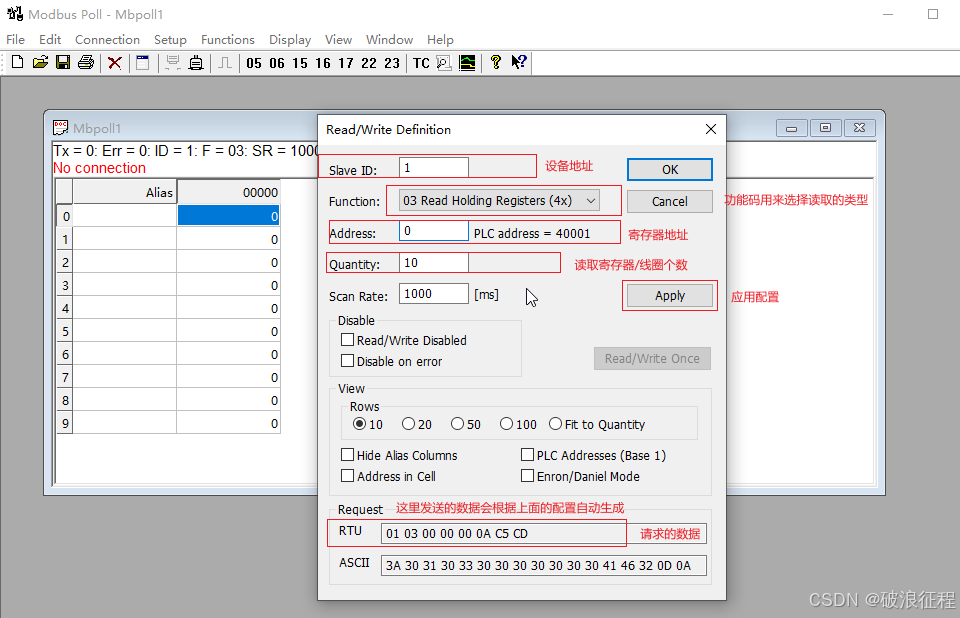Screen dimensions: 960x618
Task: Click the Mbpoll1 child window document icon
Action: pyautogui.click(x=60, y=128)
